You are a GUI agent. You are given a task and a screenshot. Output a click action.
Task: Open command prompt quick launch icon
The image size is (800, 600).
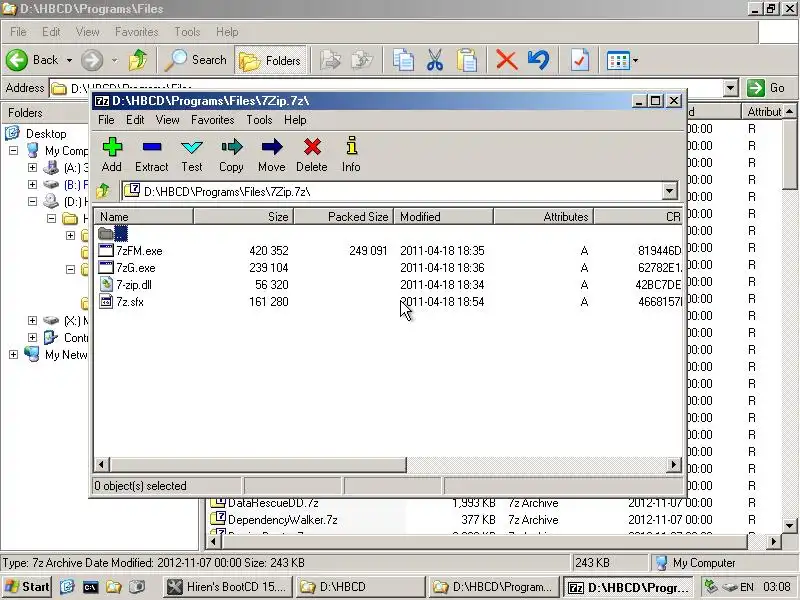[90, 587]
